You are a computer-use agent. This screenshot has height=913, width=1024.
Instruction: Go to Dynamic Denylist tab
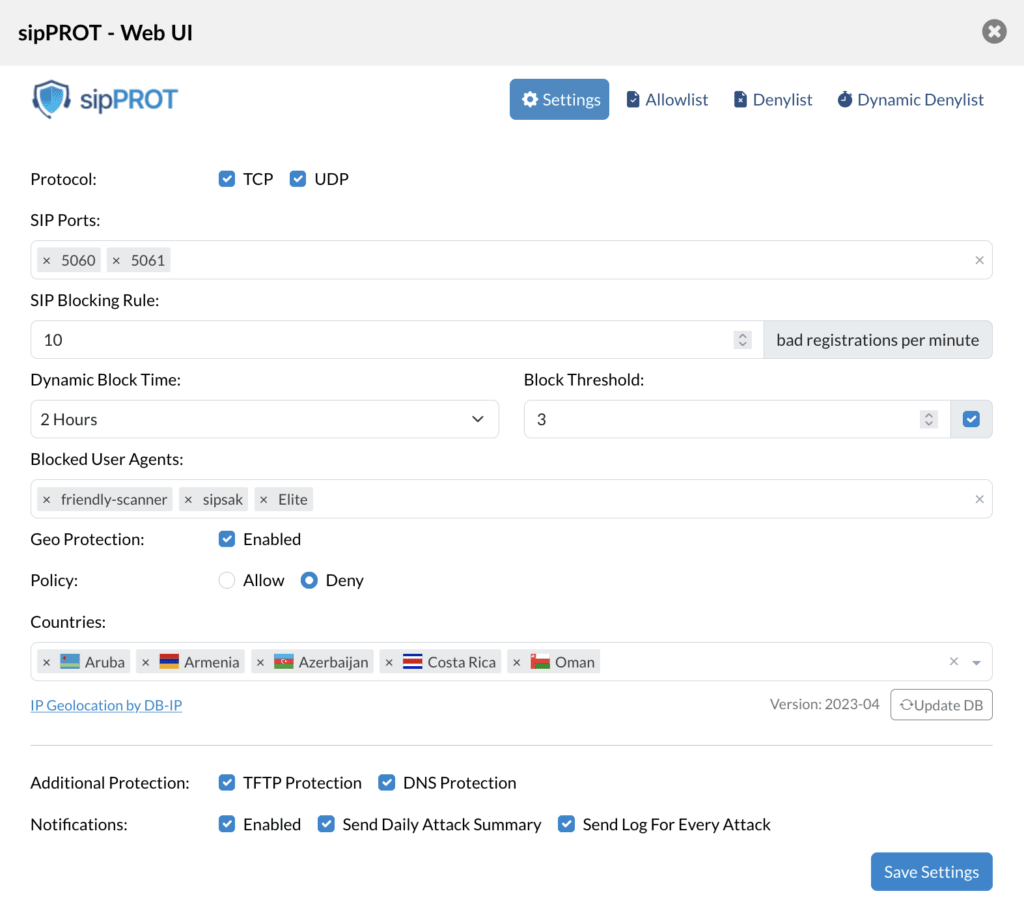tap(910, 99)
